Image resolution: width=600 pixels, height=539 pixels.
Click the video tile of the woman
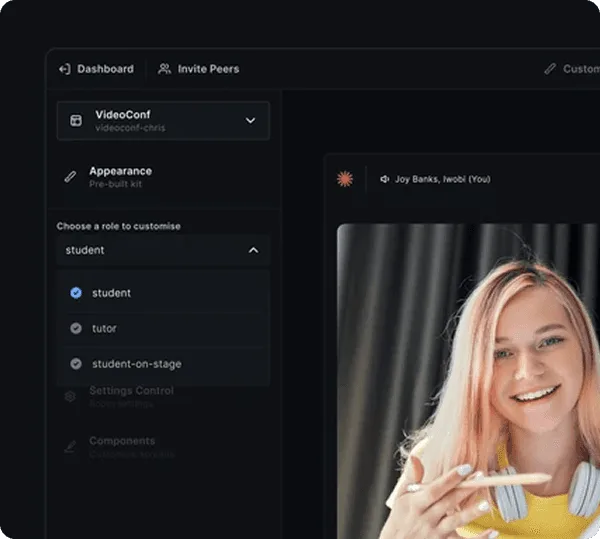[468, 381]
